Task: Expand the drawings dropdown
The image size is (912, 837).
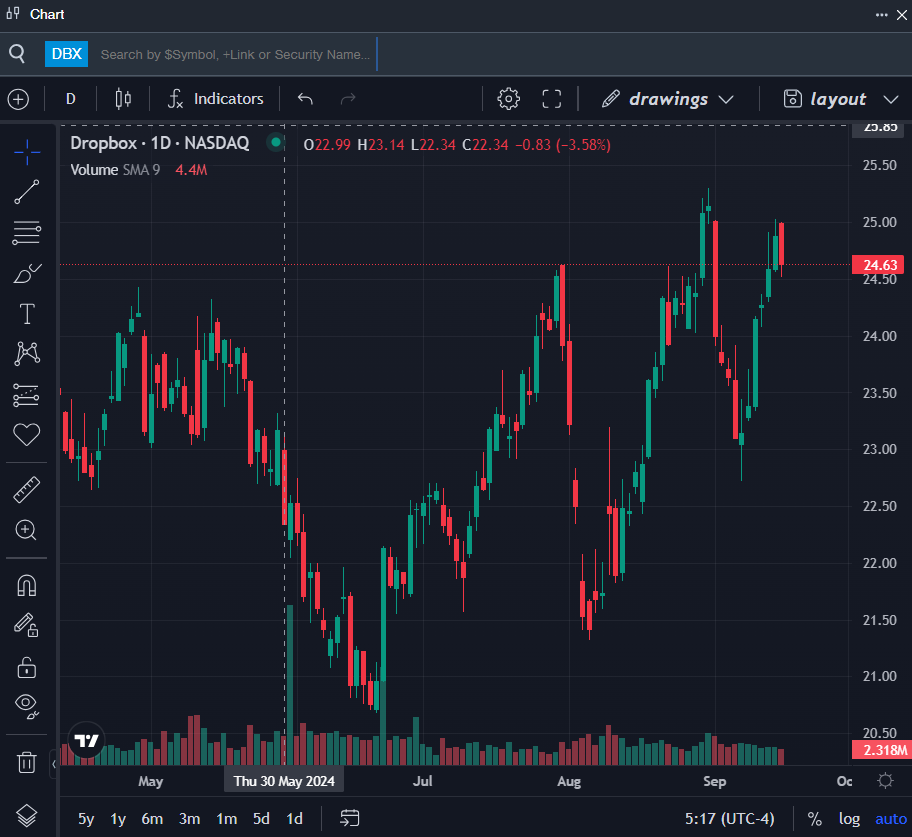Action: click(x=668, y=99)
